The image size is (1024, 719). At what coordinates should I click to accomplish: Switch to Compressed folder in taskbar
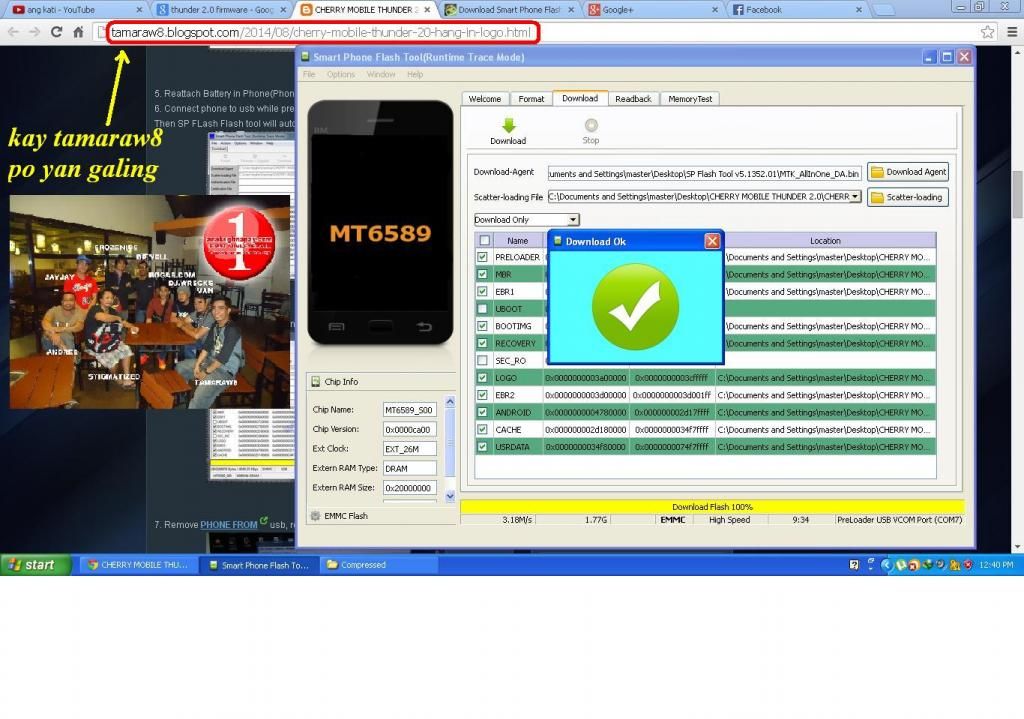pyautogui.click(x=378, y=565)
